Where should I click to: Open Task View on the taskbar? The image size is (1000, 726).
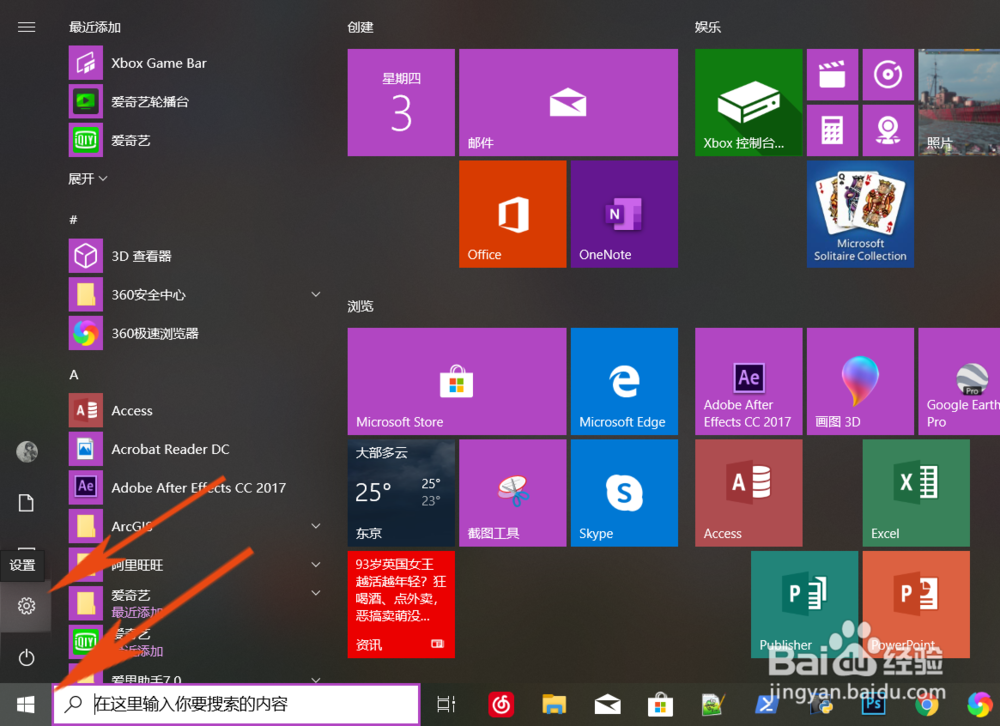pyautogui.click(x=445, y=704)
